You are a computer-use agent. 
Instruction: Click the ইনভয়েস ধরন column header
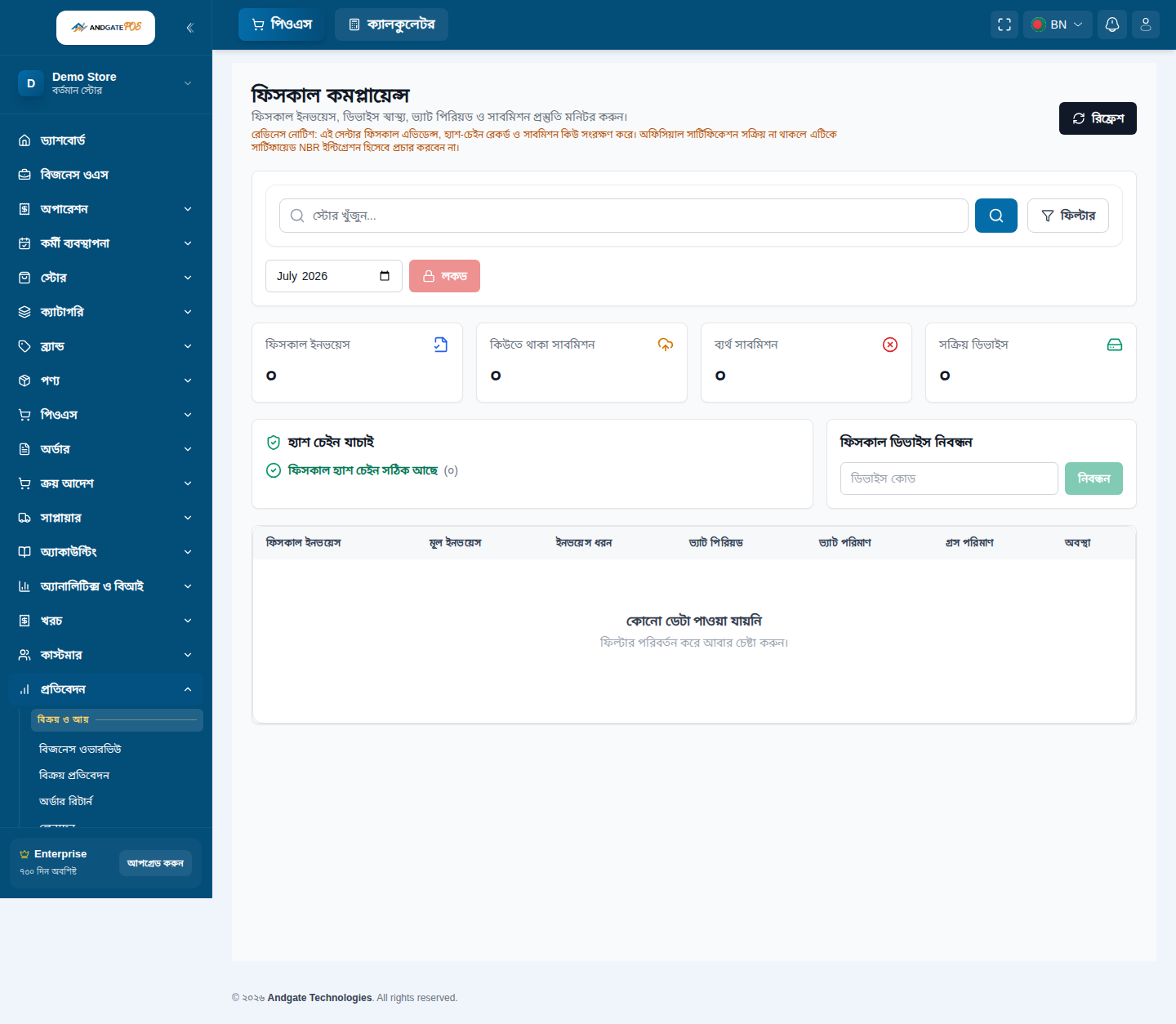coord(584,543)
